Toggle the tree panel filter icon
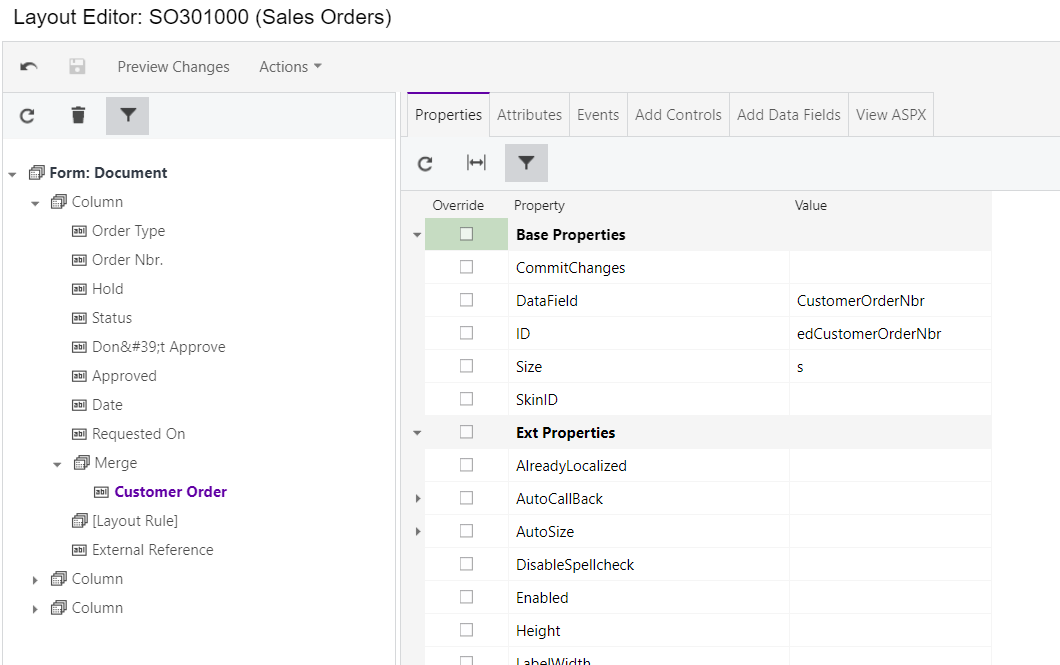 pos(127,116)
